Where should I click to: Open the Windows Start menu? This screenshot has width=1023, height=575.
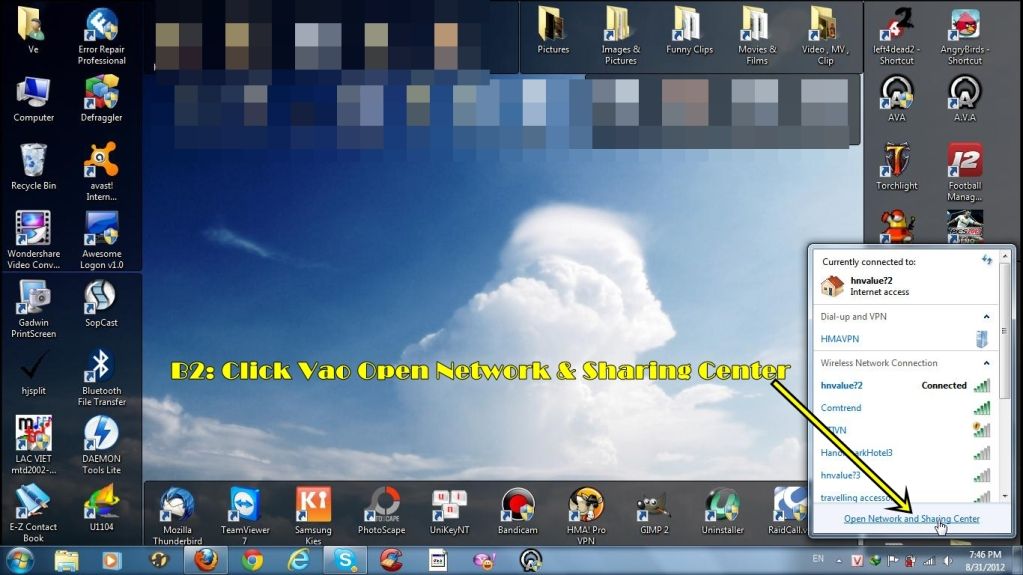click(x=20, y=559)
